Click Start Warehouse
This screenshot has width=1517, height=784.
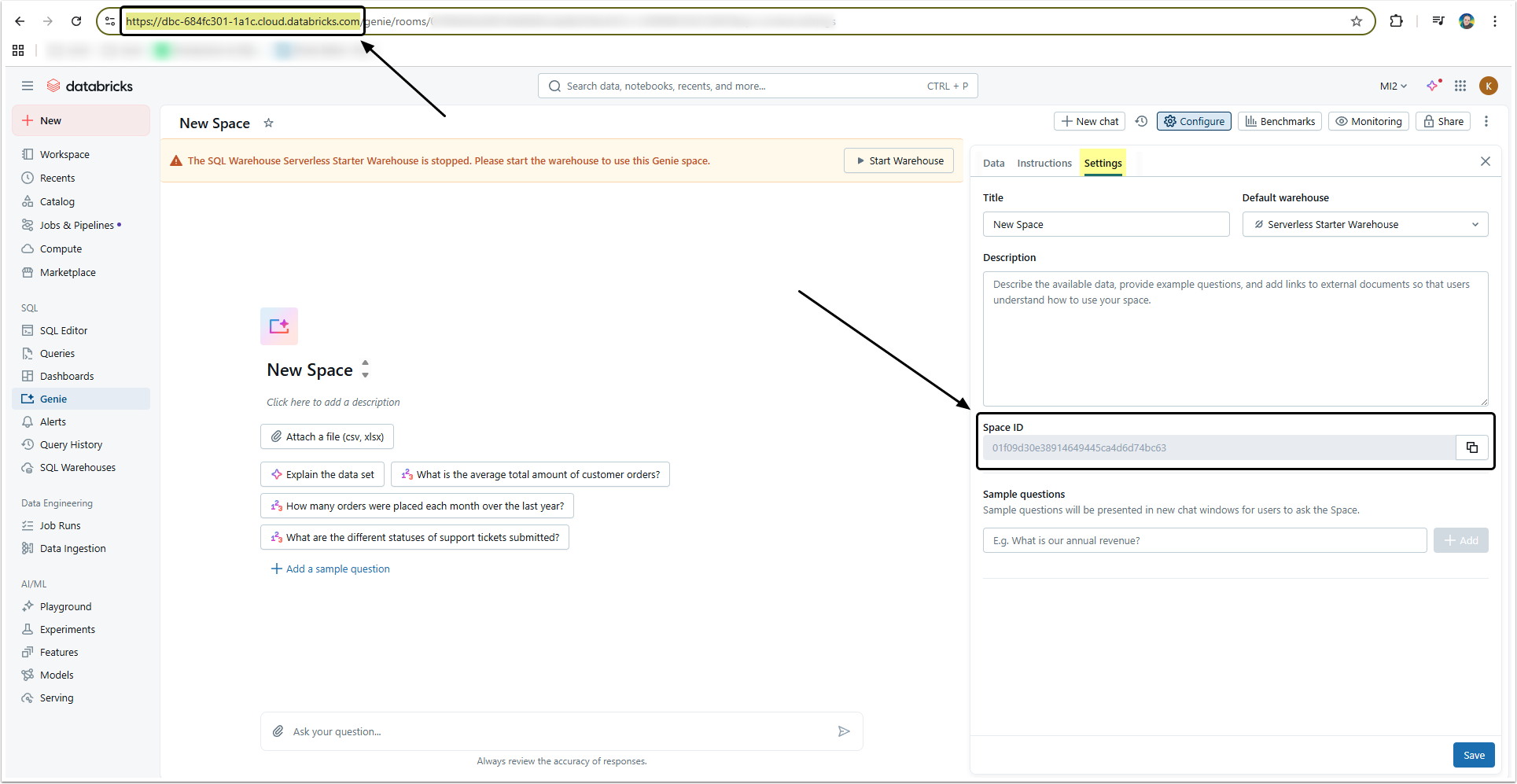coord(900,160)
